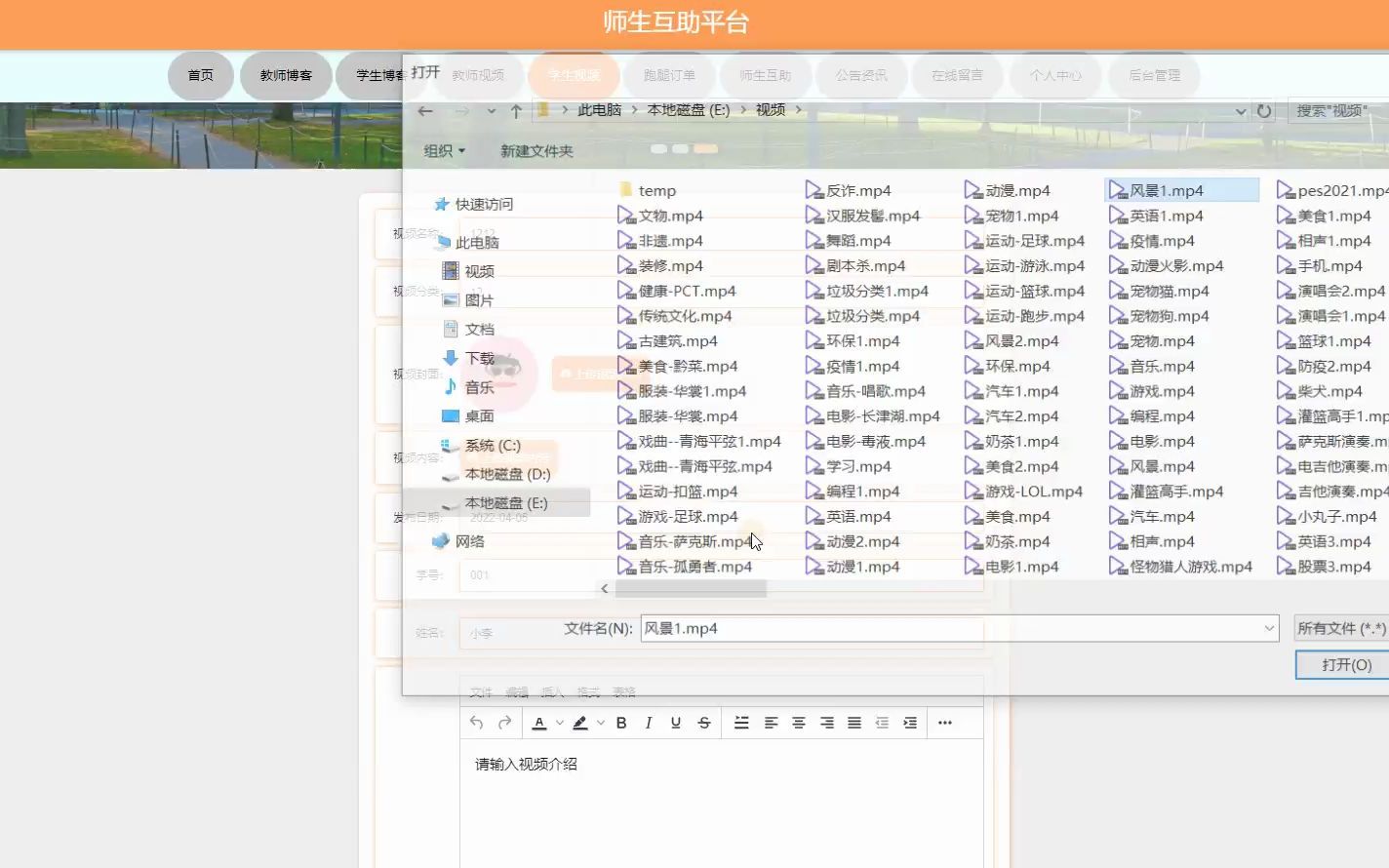Open highlight color dropdown arrow
The height and width of the screenshot is (868, 1389).
(601, 723)
